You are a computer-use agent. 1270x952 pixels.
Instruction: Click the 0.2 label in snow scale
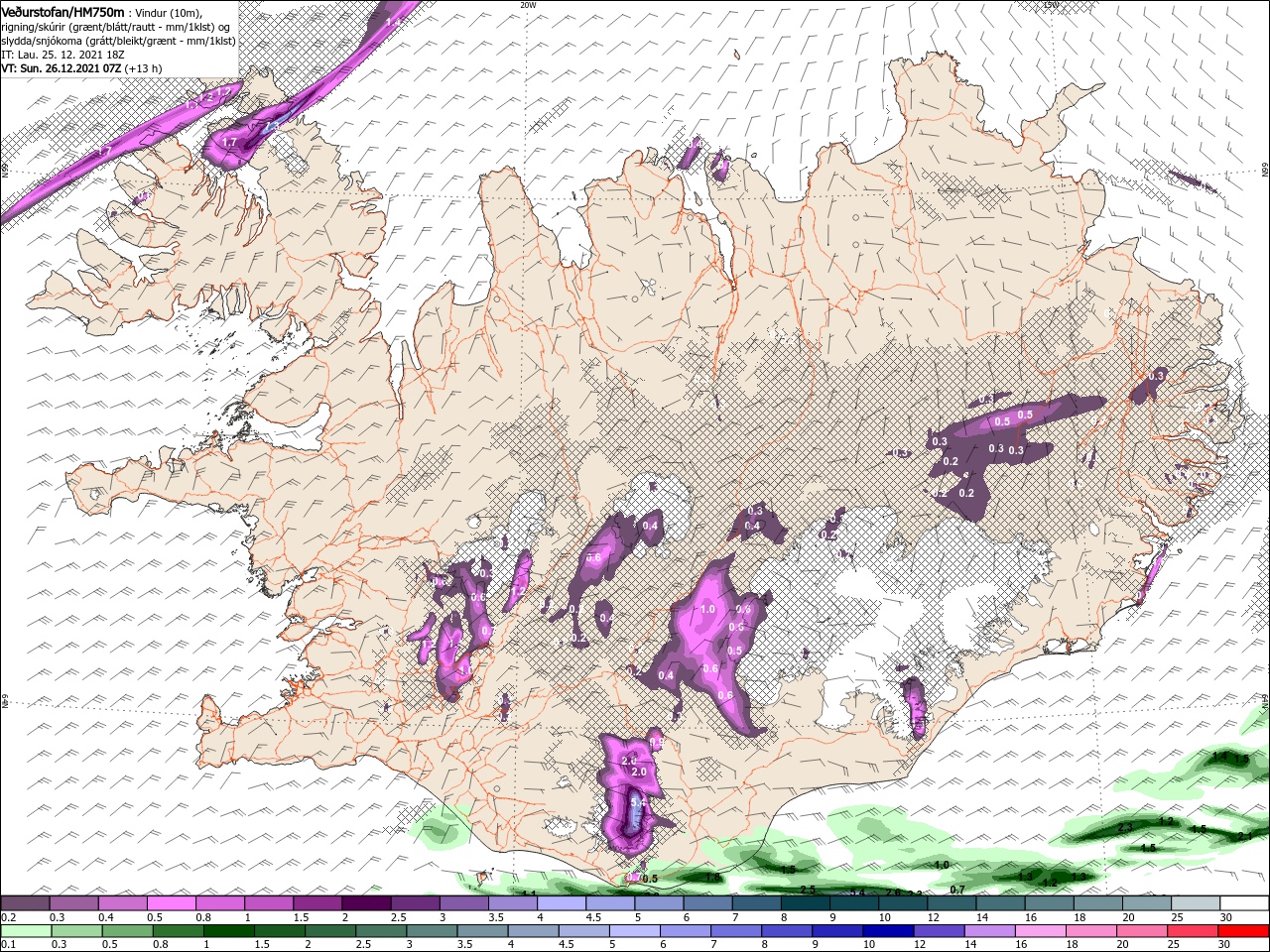click(9, 917)
